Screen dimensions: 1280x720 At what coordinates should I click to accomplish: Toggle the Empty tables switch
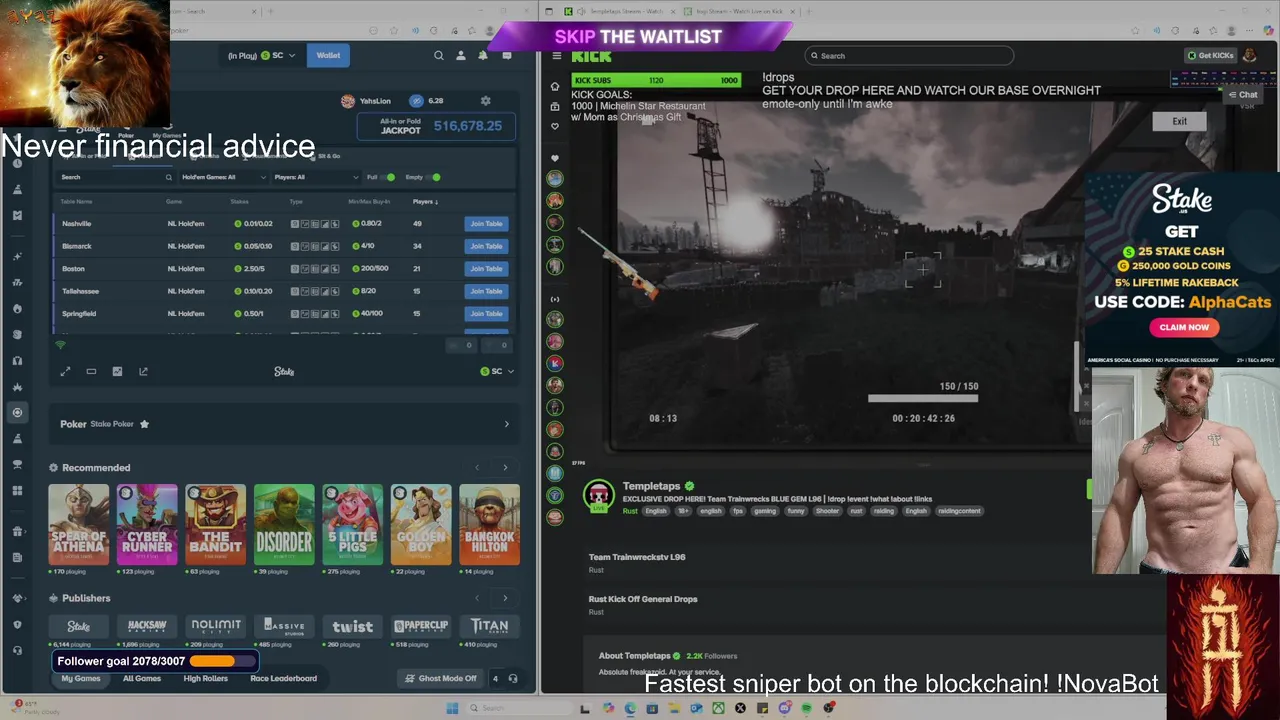(x=433, y=177)
